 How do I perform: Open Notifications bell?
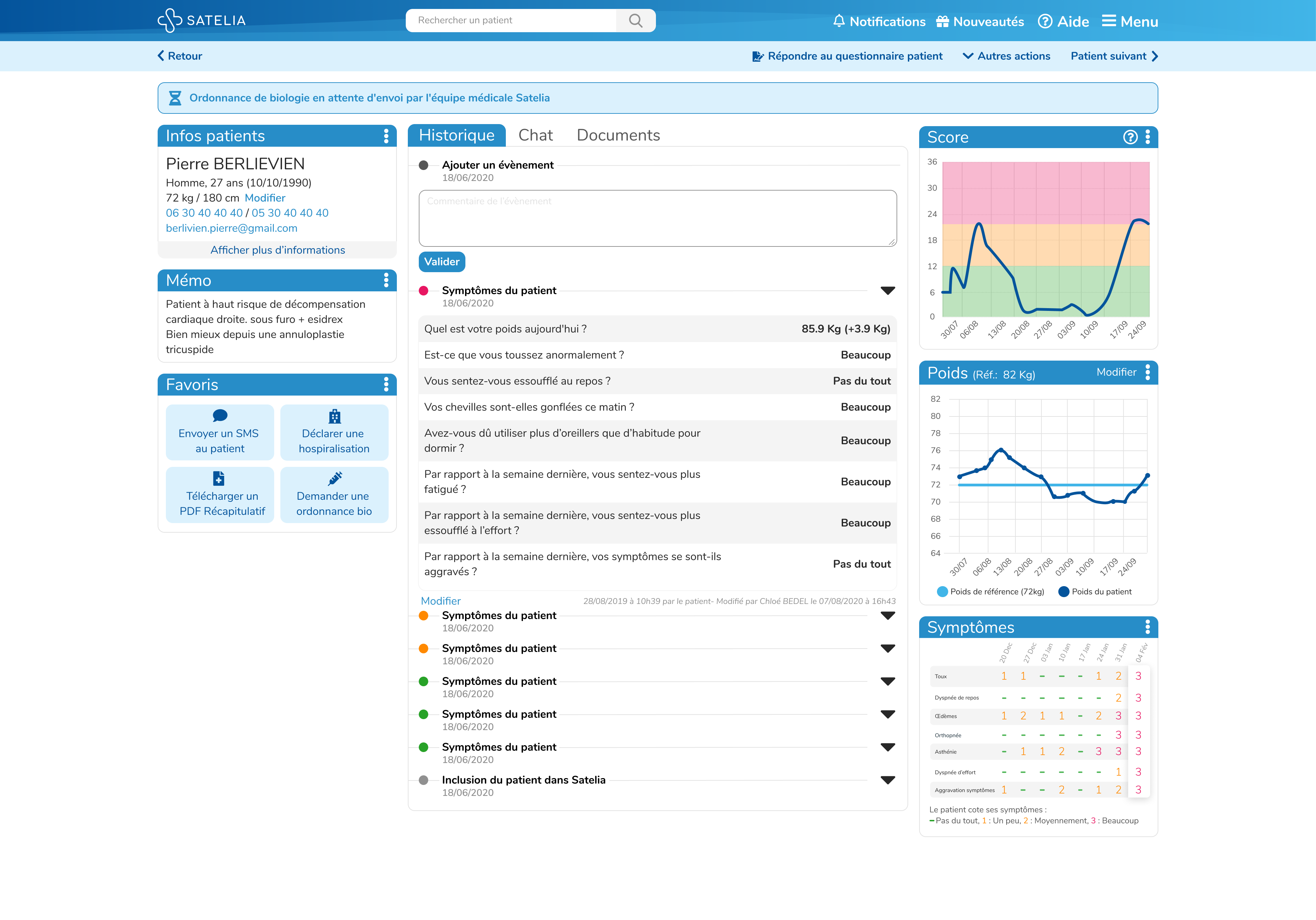[839, 21]
